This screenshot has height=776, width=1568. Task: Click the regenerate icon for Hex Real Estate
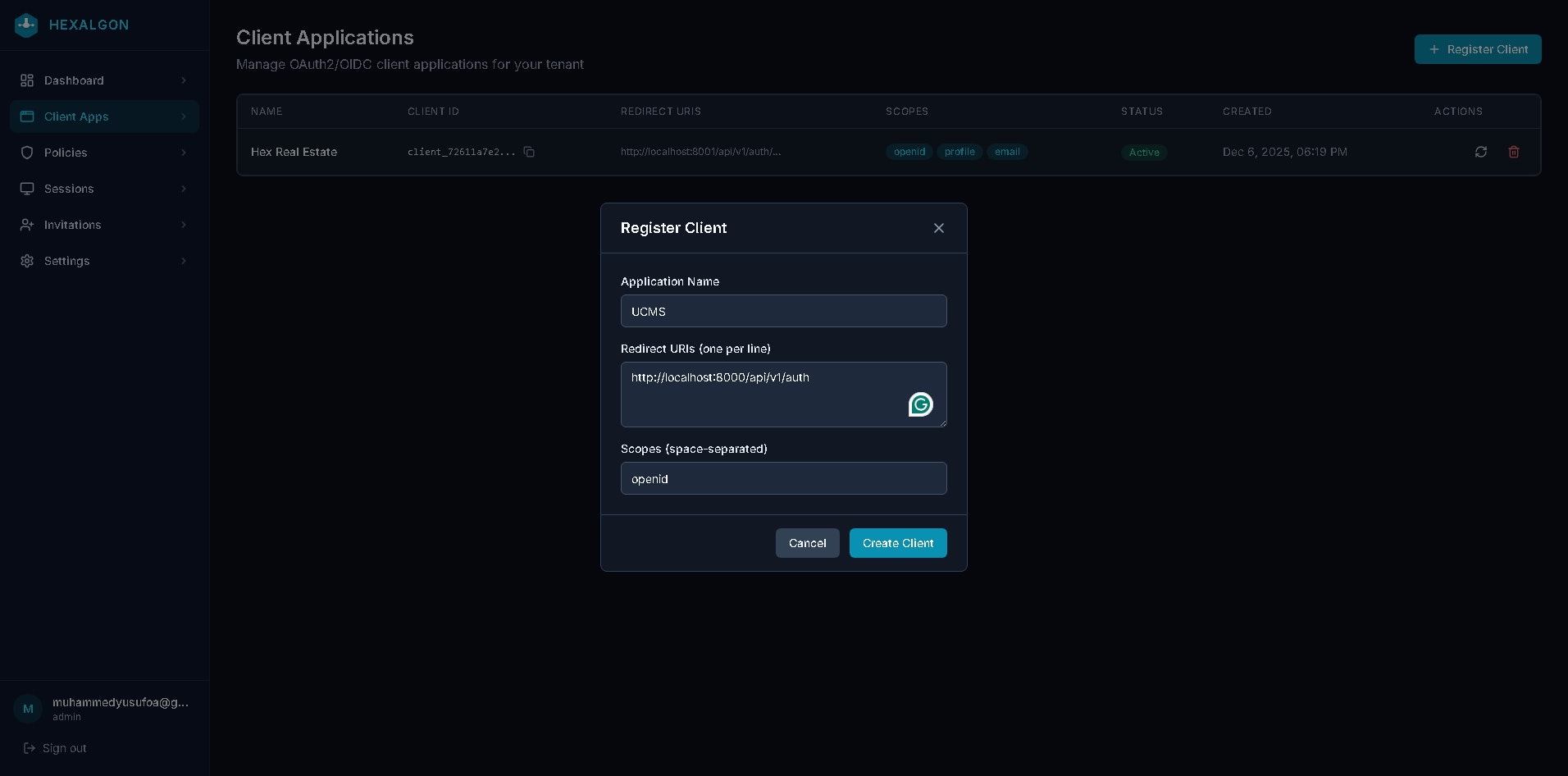pyautogui.click(x=1480, y=152)
